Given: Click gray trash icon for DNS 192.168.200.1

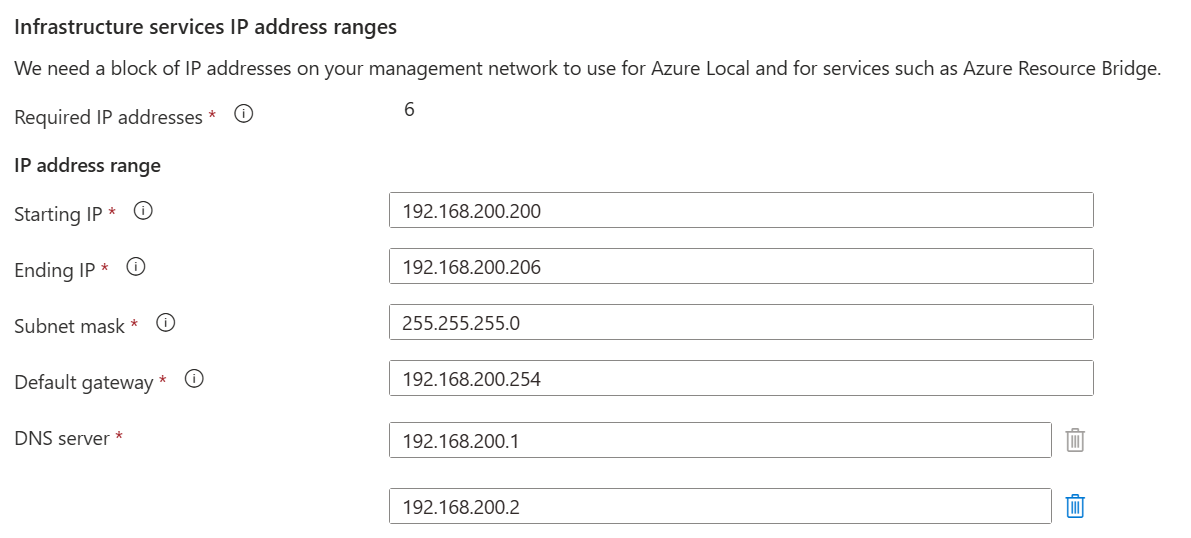Looking at the screenshot, I should [x=1075, y=440].
